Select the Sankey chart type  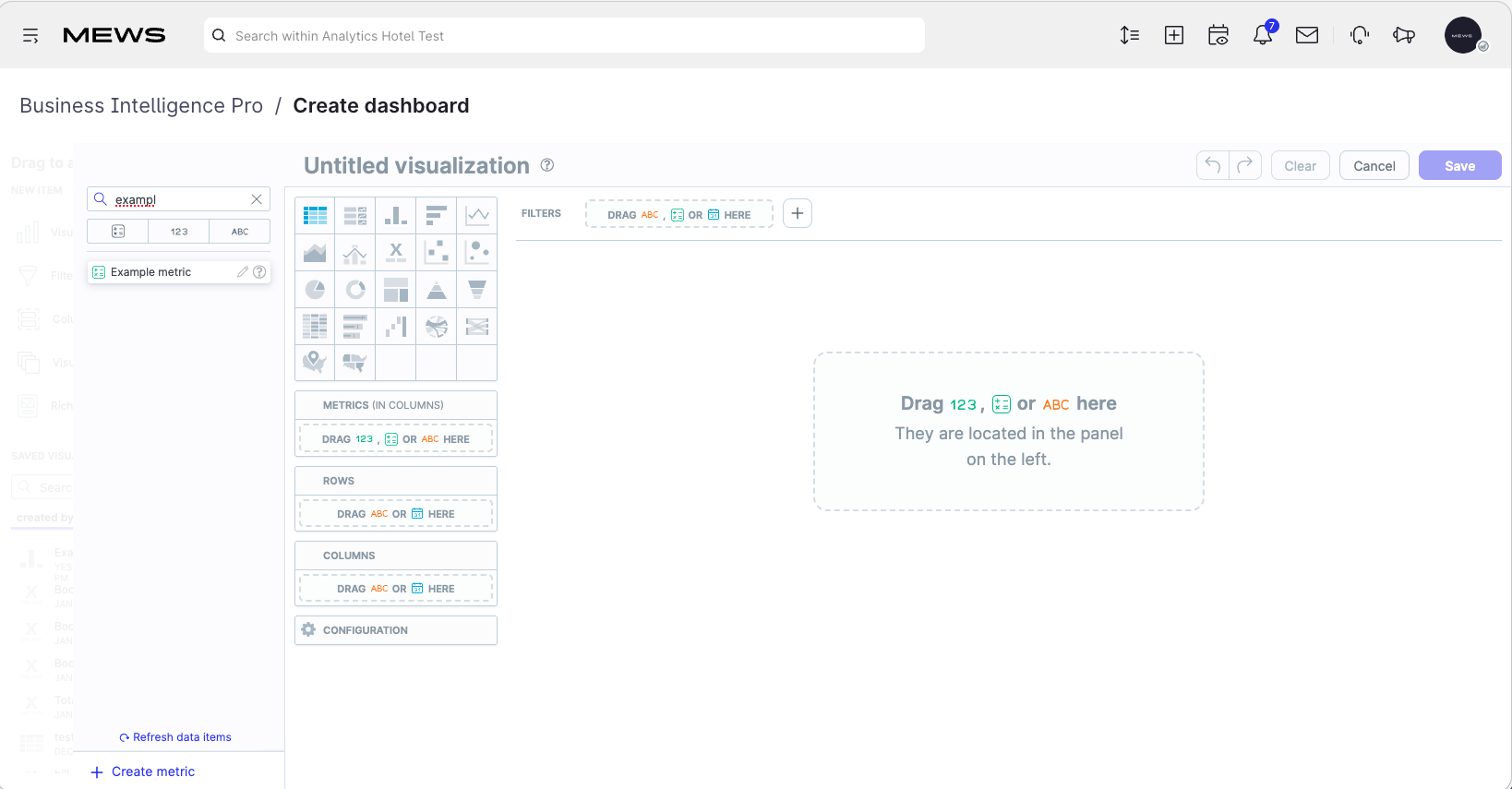(x=477, y=327)
